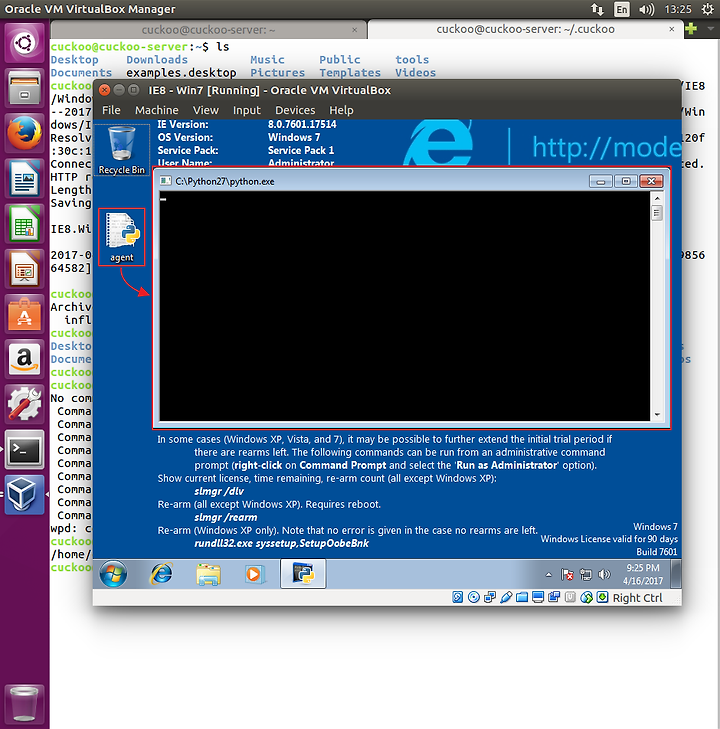Select the agent Python file icon
720x729 pixels.
[x=122, y=237]
